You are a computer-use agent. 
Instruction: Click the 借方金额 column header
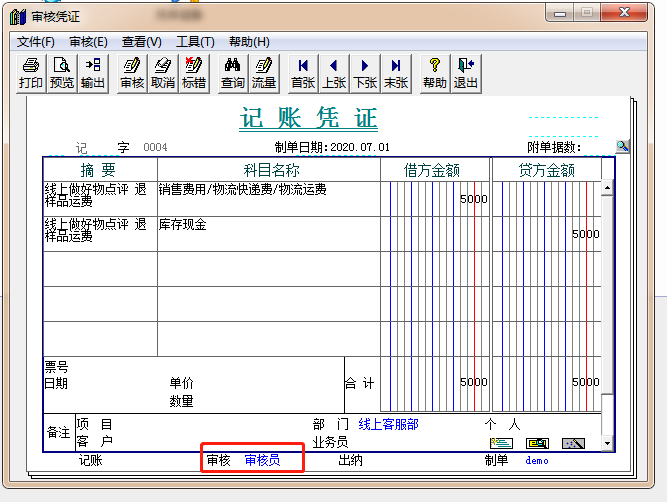[x=432, y=170]
